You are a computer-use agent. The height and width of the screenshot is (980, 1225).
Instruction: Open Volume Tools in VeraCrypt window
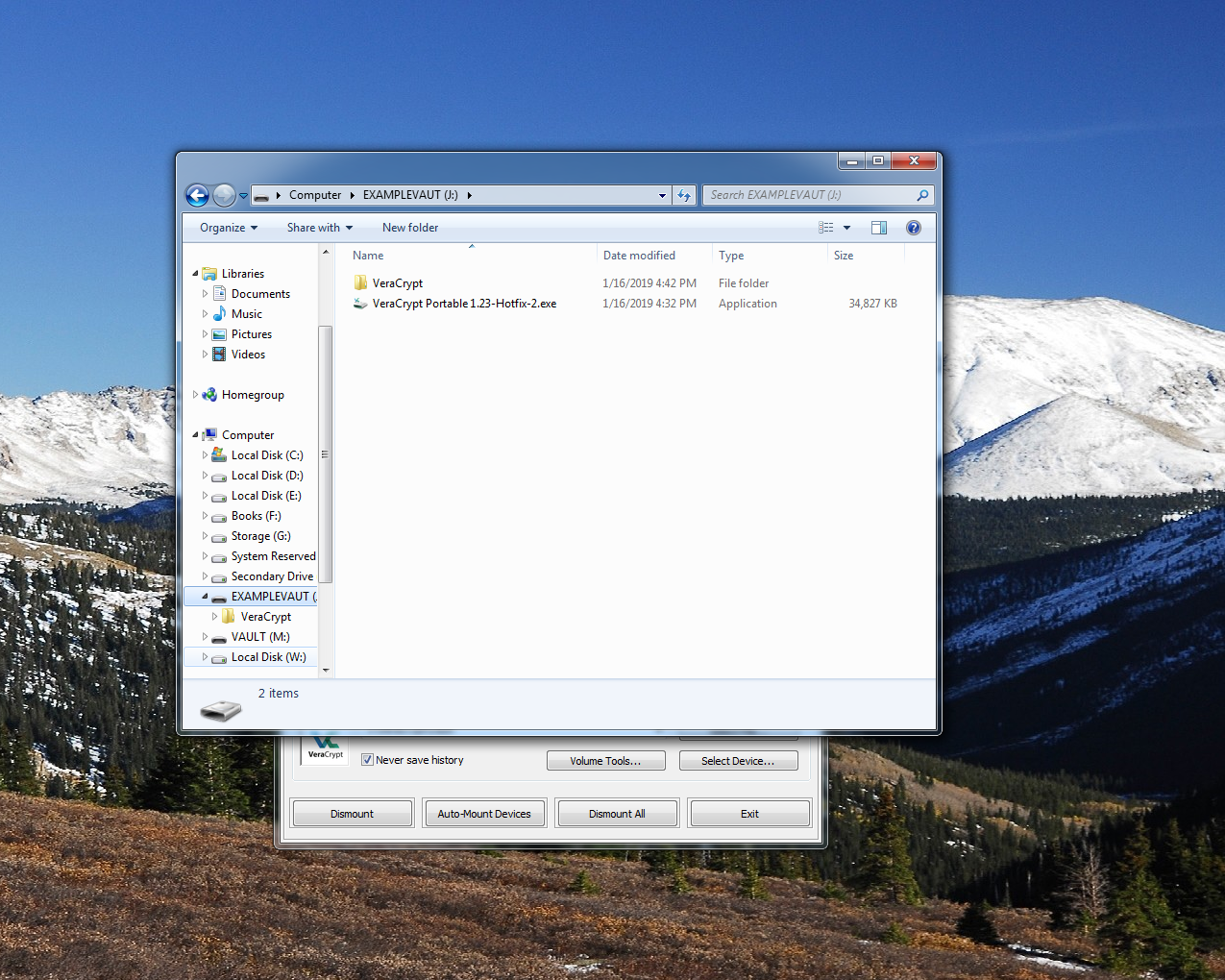(605, 761)
